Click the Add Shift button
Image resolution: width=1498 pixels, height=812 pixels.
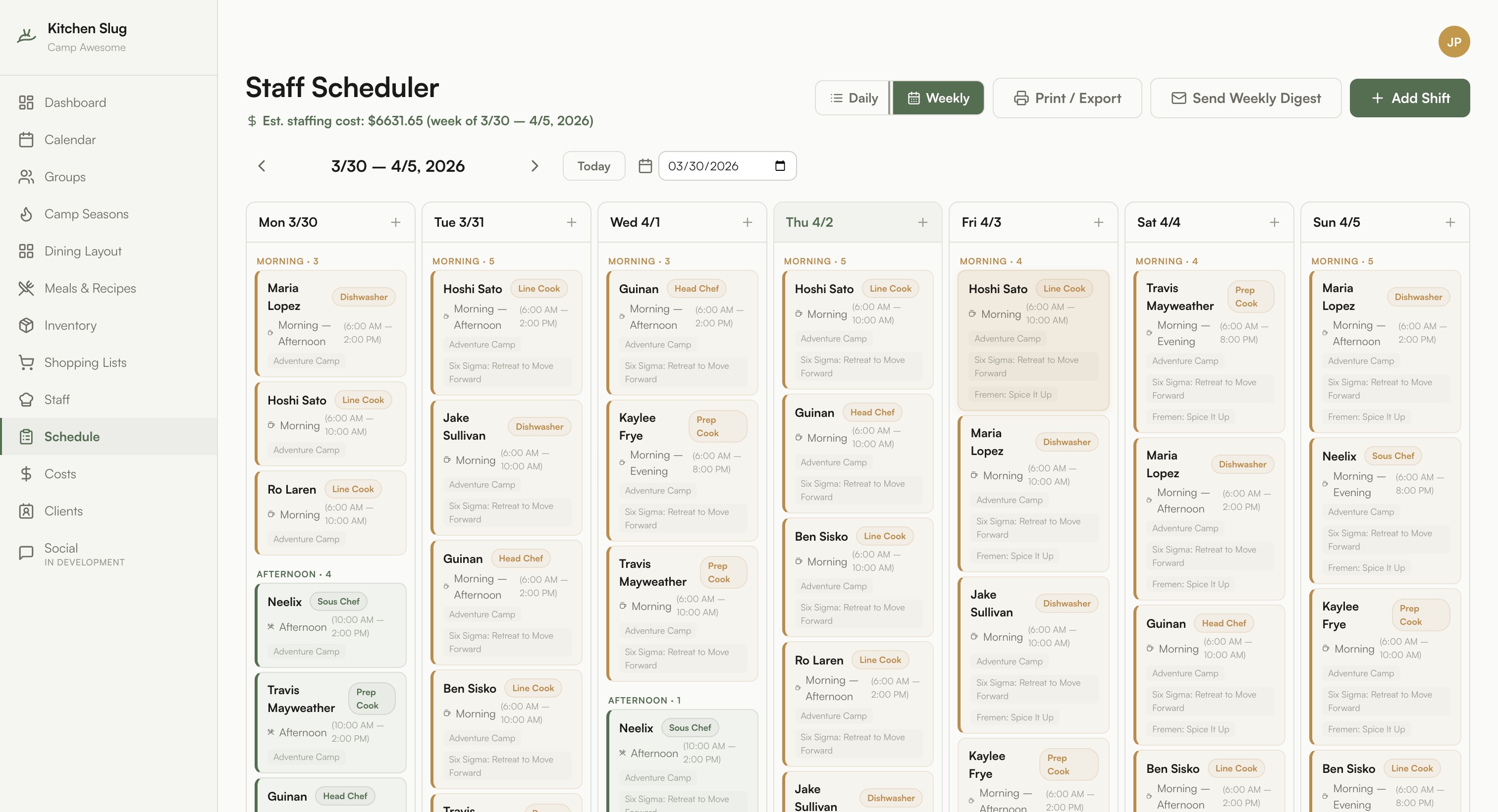click(x=1410, y=98)
